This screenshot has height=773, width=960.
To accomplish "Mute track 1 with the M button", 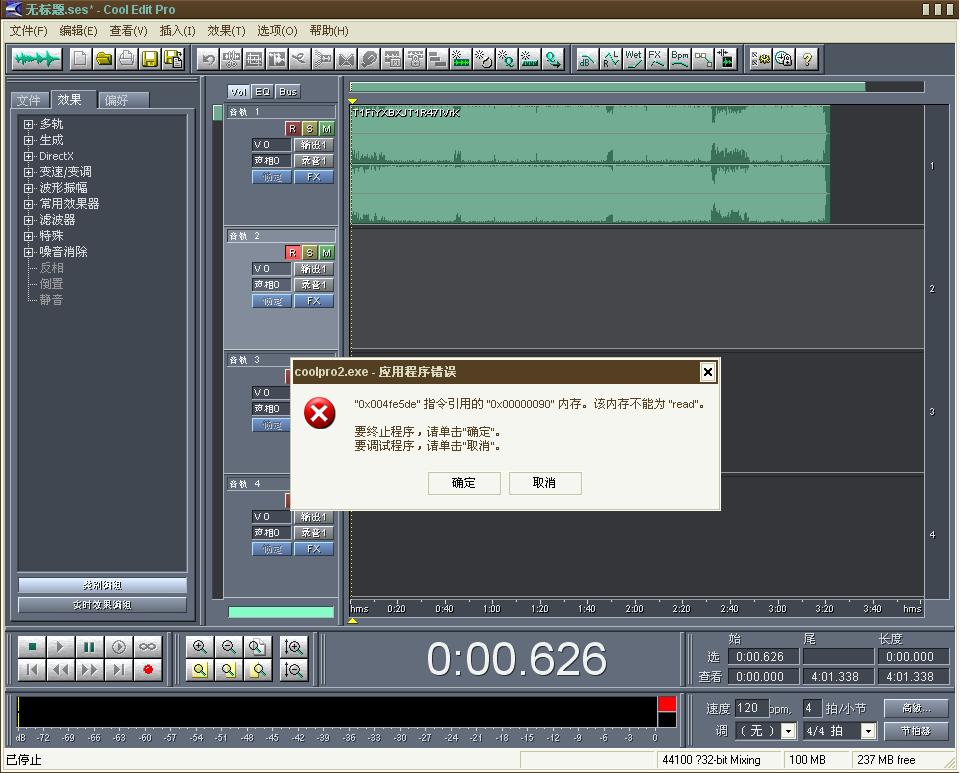I will pos(326,129).
